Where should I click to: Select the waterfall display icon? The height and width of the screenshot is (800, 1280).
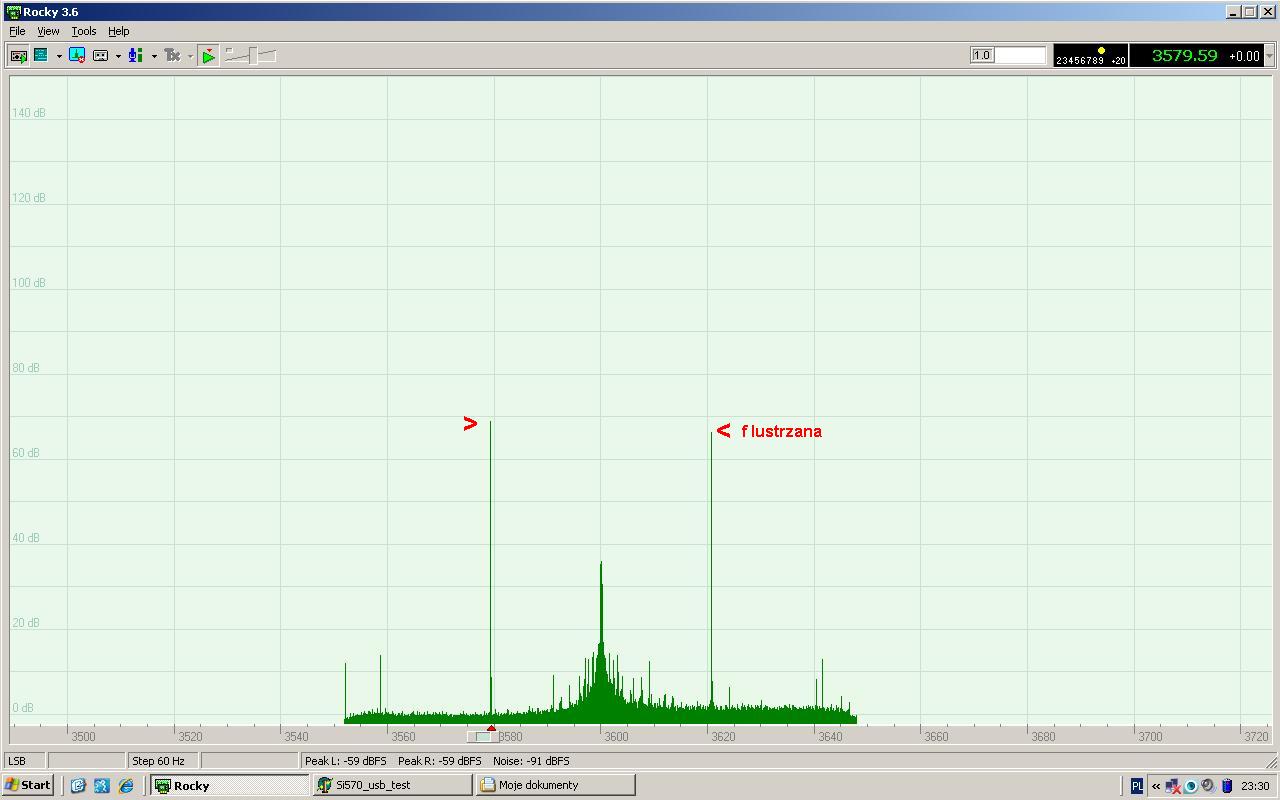[x=41, y=56]
